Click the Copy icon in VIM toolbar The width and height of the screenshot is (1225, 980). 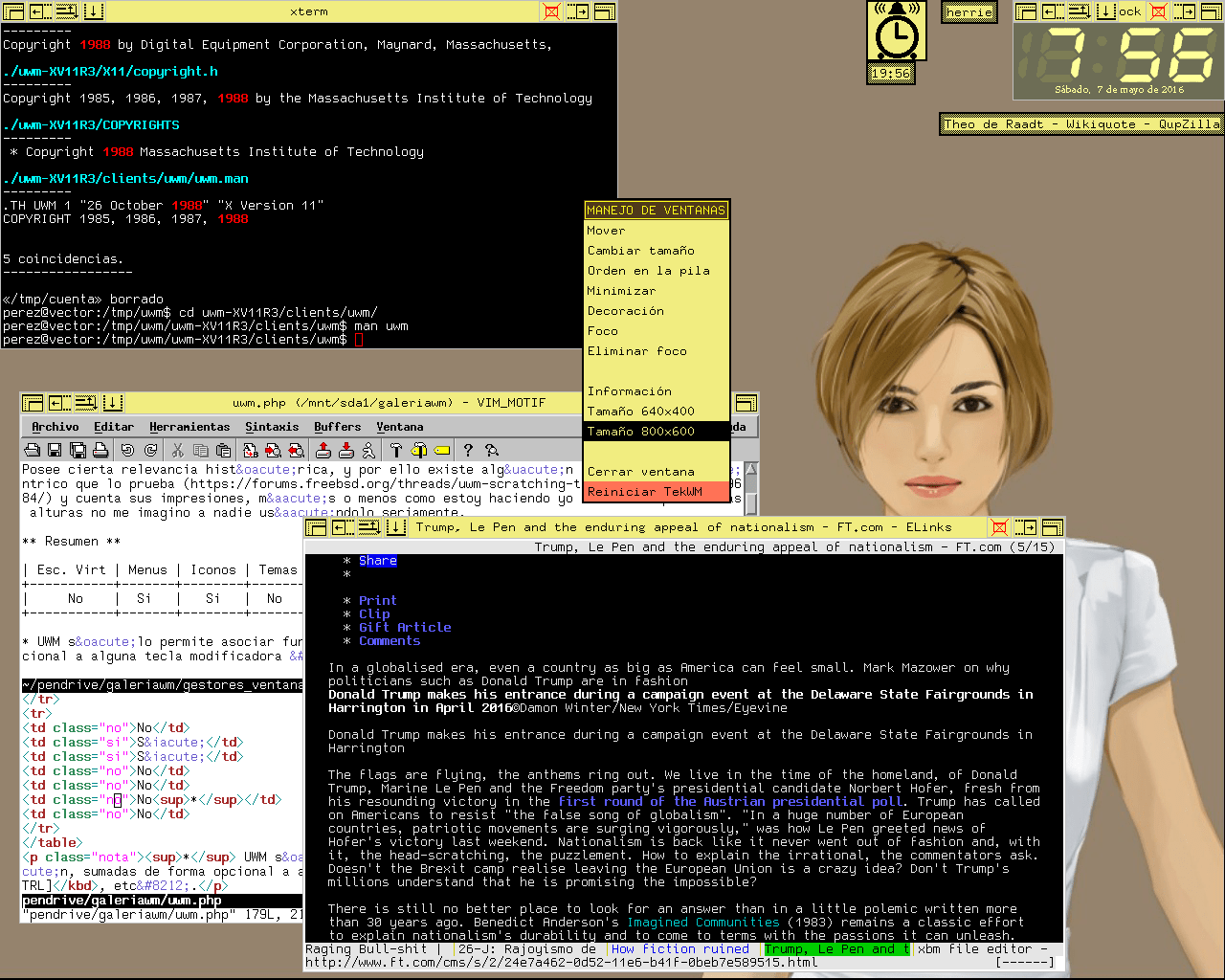(200, 450)
